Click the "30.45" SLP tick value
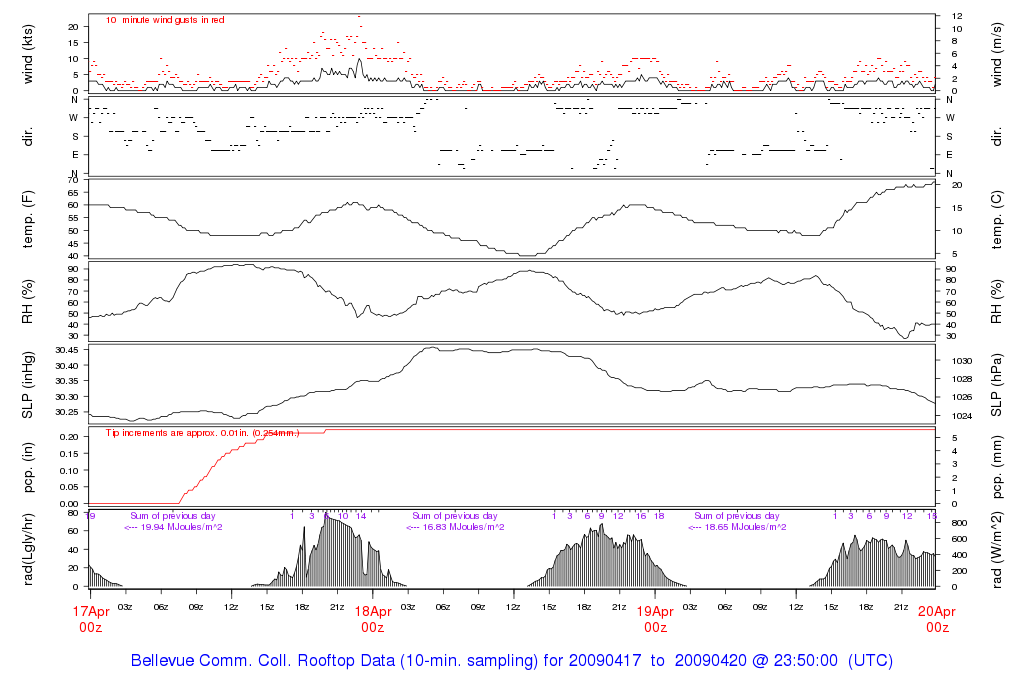Viewport: 1024px width, 700px height. pos(67,350)
